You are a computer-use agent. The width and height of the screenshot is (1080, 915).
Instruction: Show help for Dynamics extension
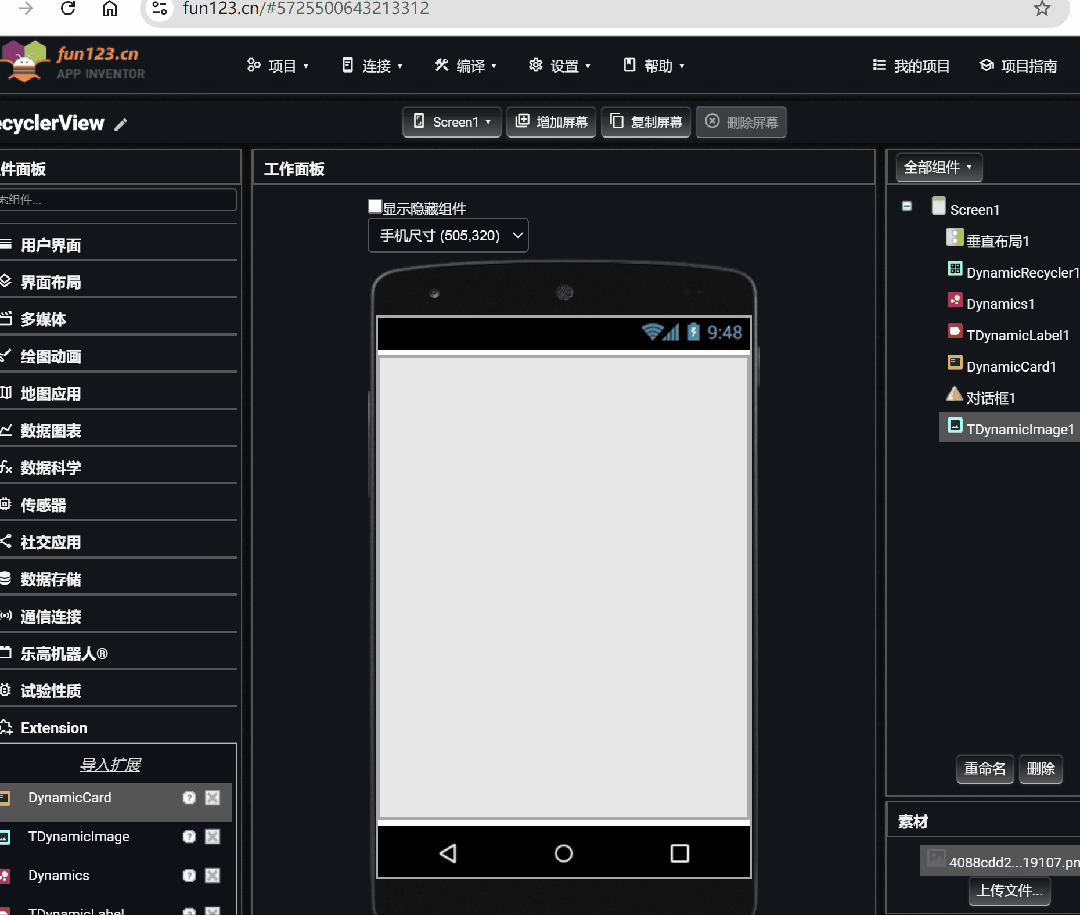point(189,876)
